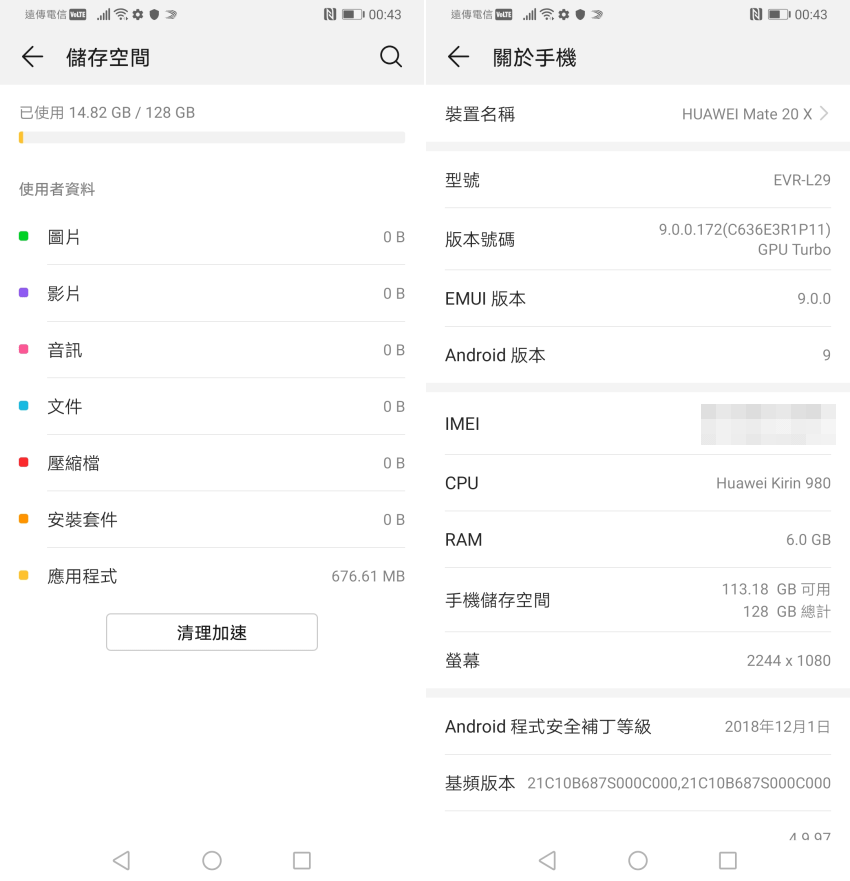Click the 676.61 MB value for 應用程式
850x881 pixels.
(368, 576)
